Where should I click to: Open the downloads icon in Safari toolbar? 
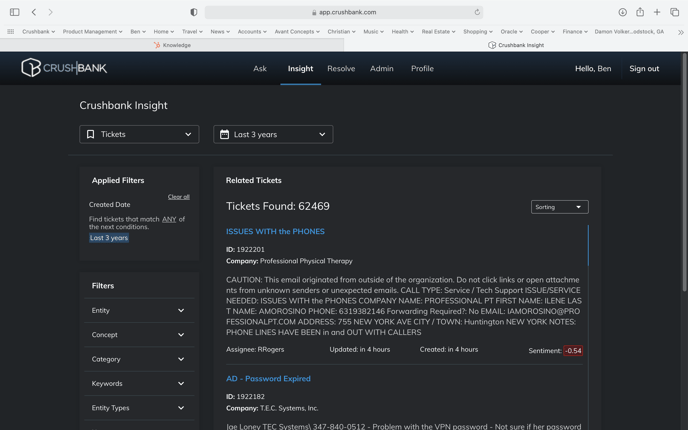(x=623, y=12)
